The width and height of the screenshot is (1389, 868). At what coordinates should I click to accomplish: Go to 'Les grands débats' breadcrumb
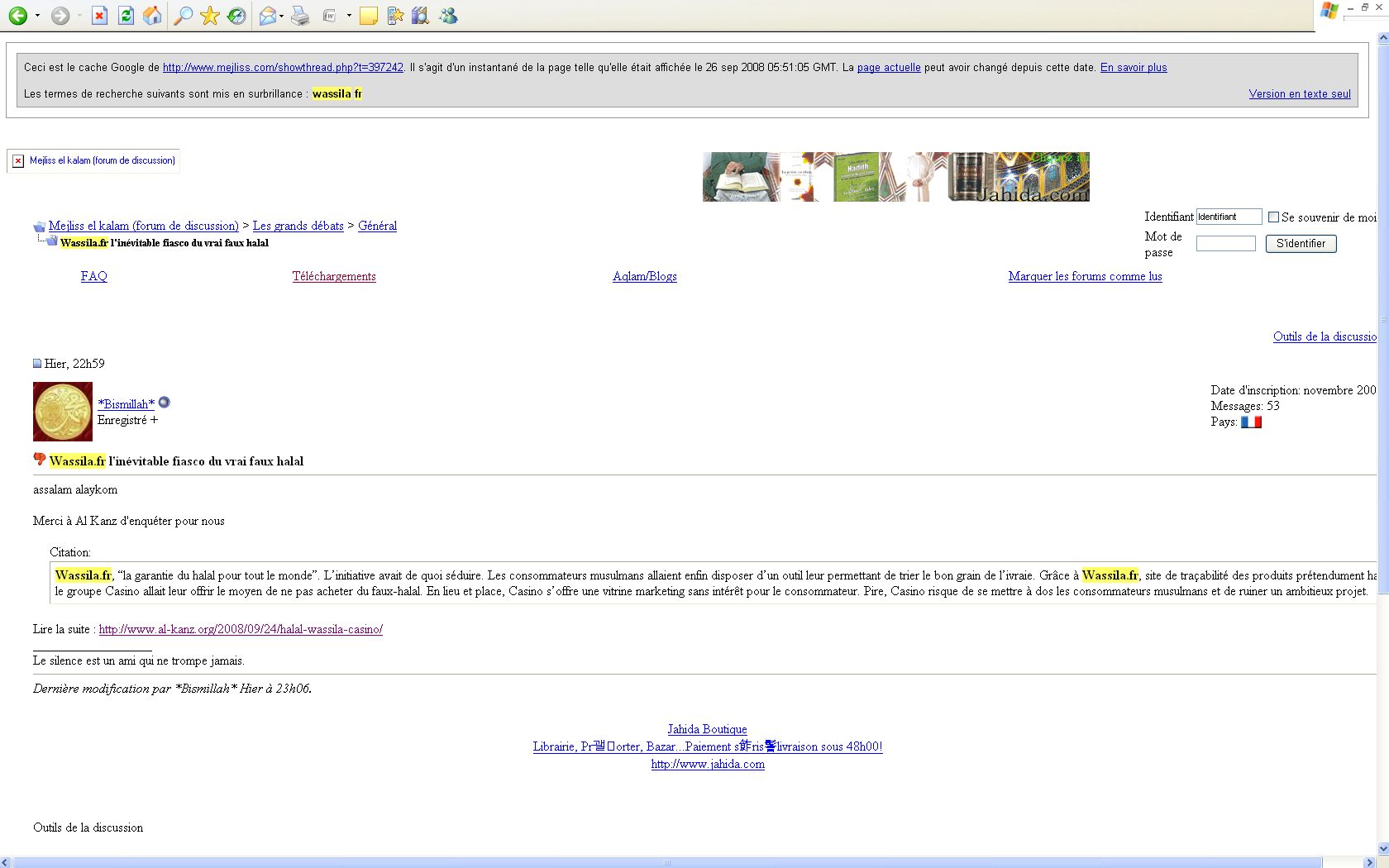click(298, 226)
